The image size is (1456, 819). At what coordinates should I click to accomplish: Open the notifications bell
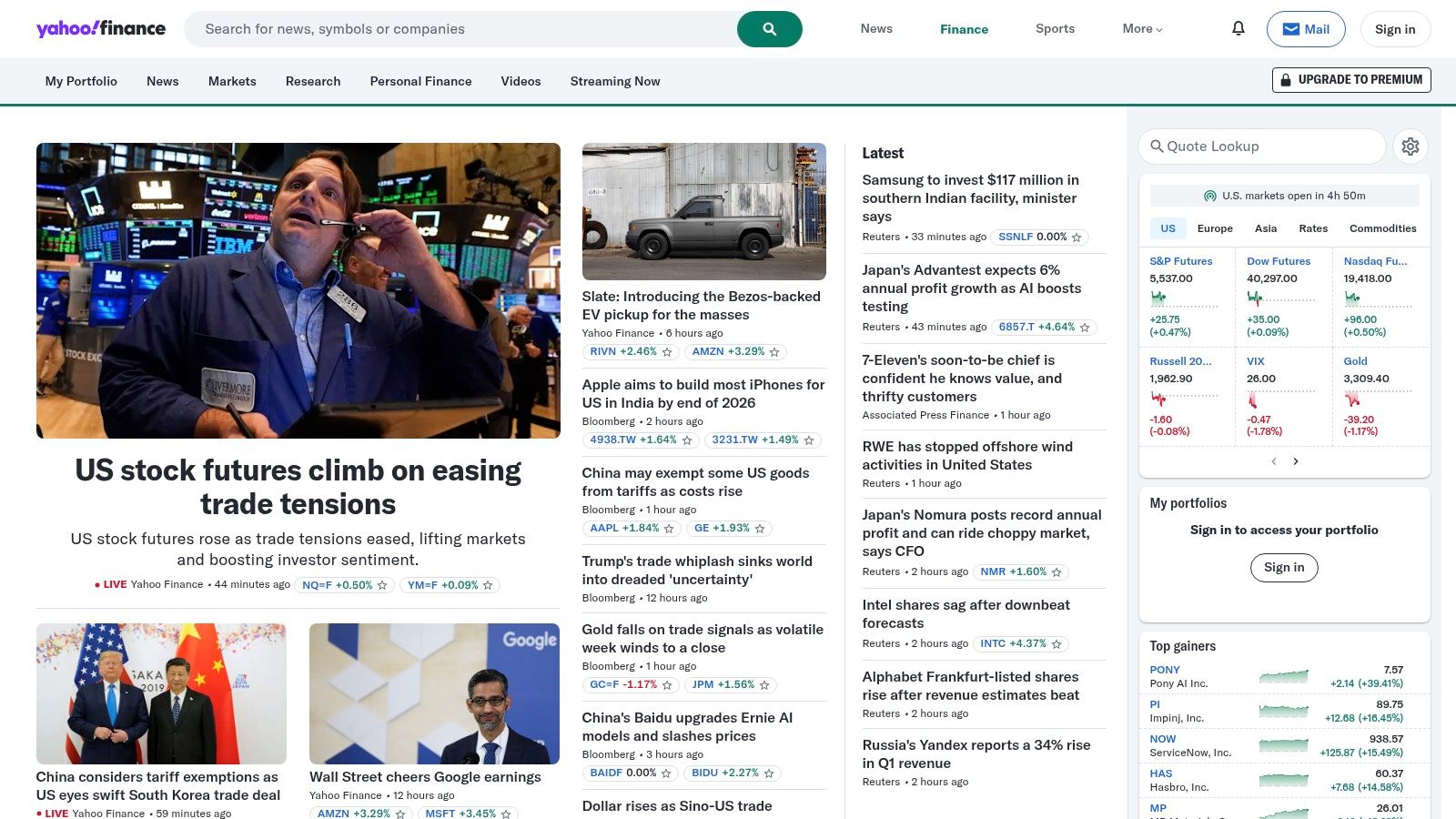pos(1238,28)
